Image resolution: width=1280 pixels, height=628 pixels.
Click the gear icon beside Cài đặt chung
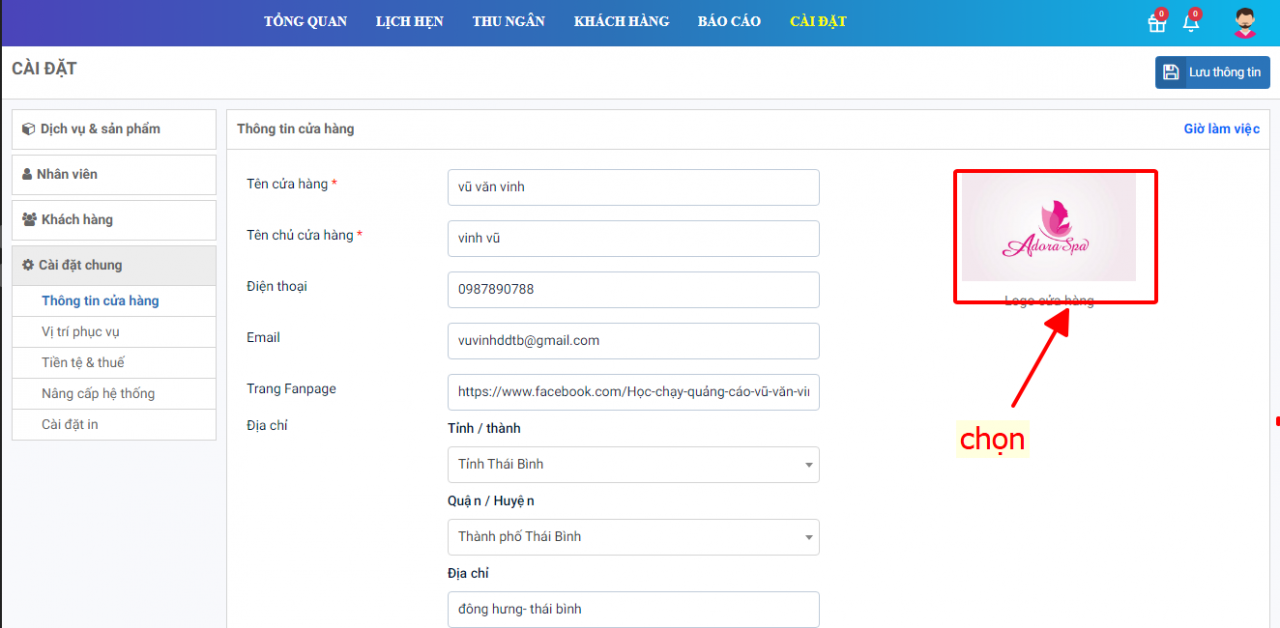(x=28, y=265)
